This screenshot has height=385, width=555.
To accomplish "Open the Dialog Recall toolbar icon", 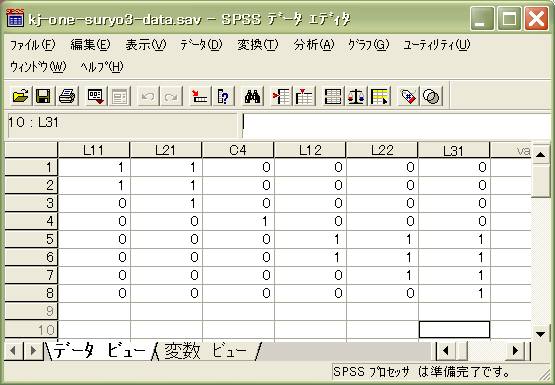I will [96, 96].
